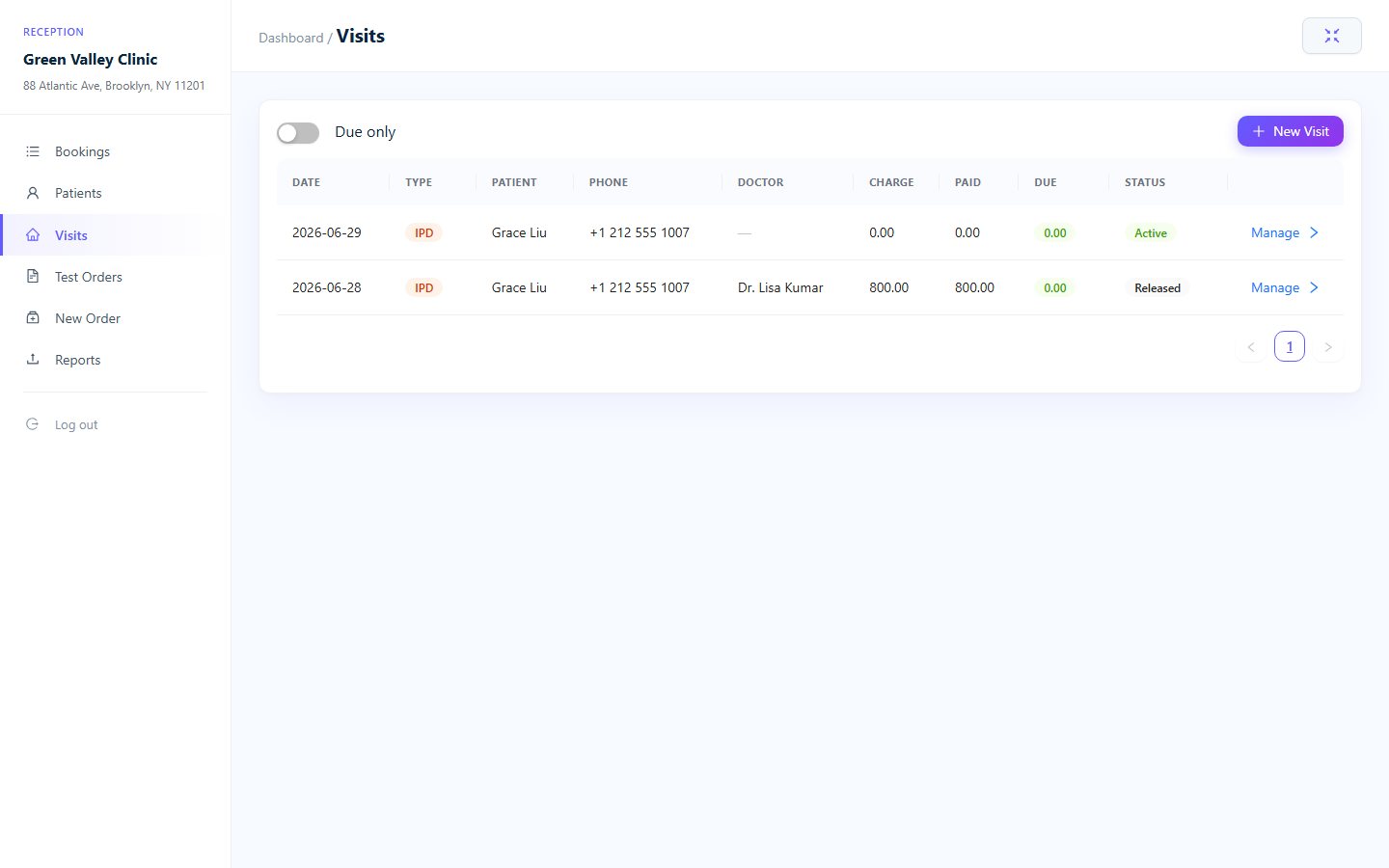Click the Reports upload icon

coord(33,360)
